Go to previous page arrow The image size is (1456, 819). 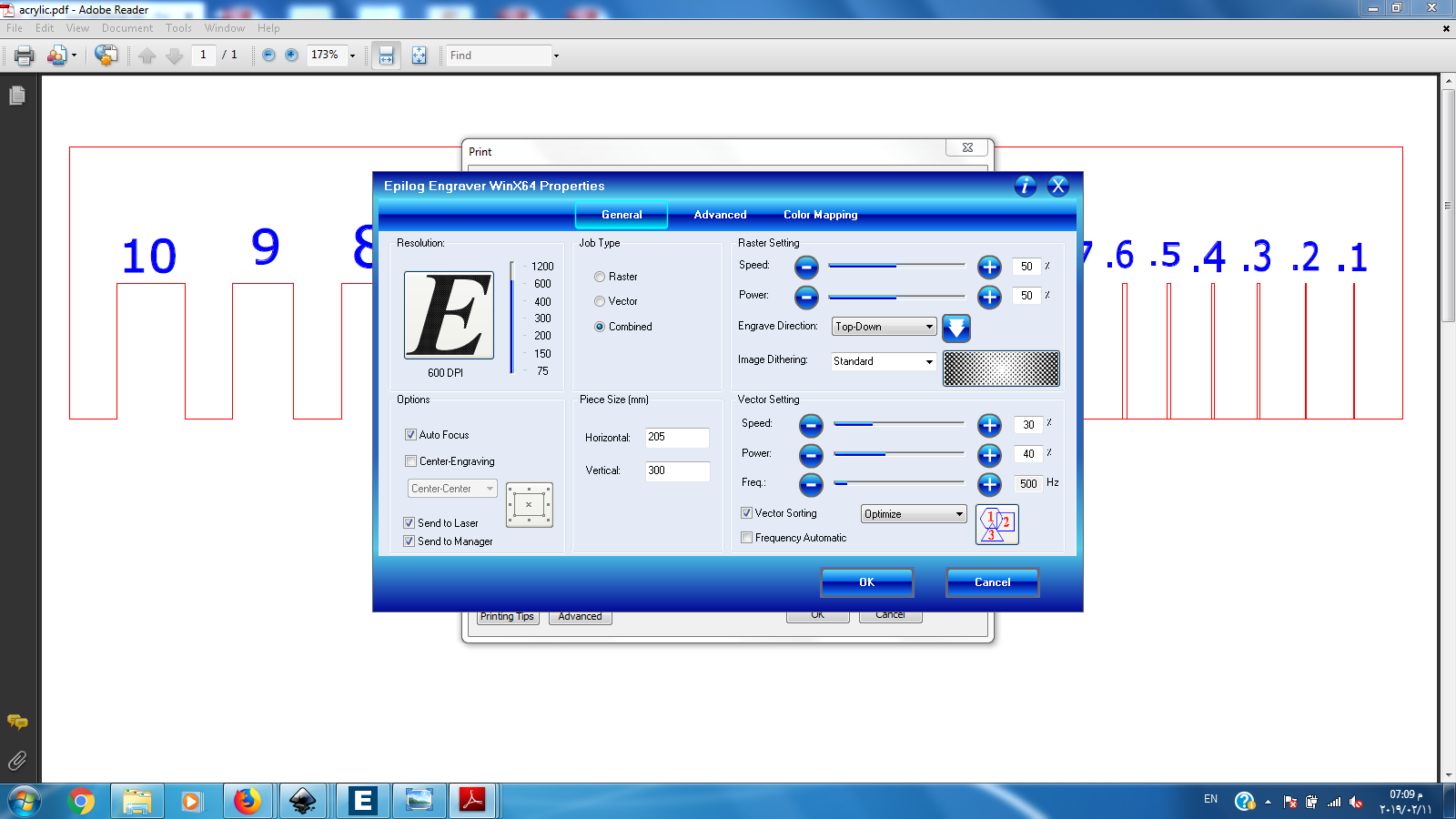click(x=147, y=56)
